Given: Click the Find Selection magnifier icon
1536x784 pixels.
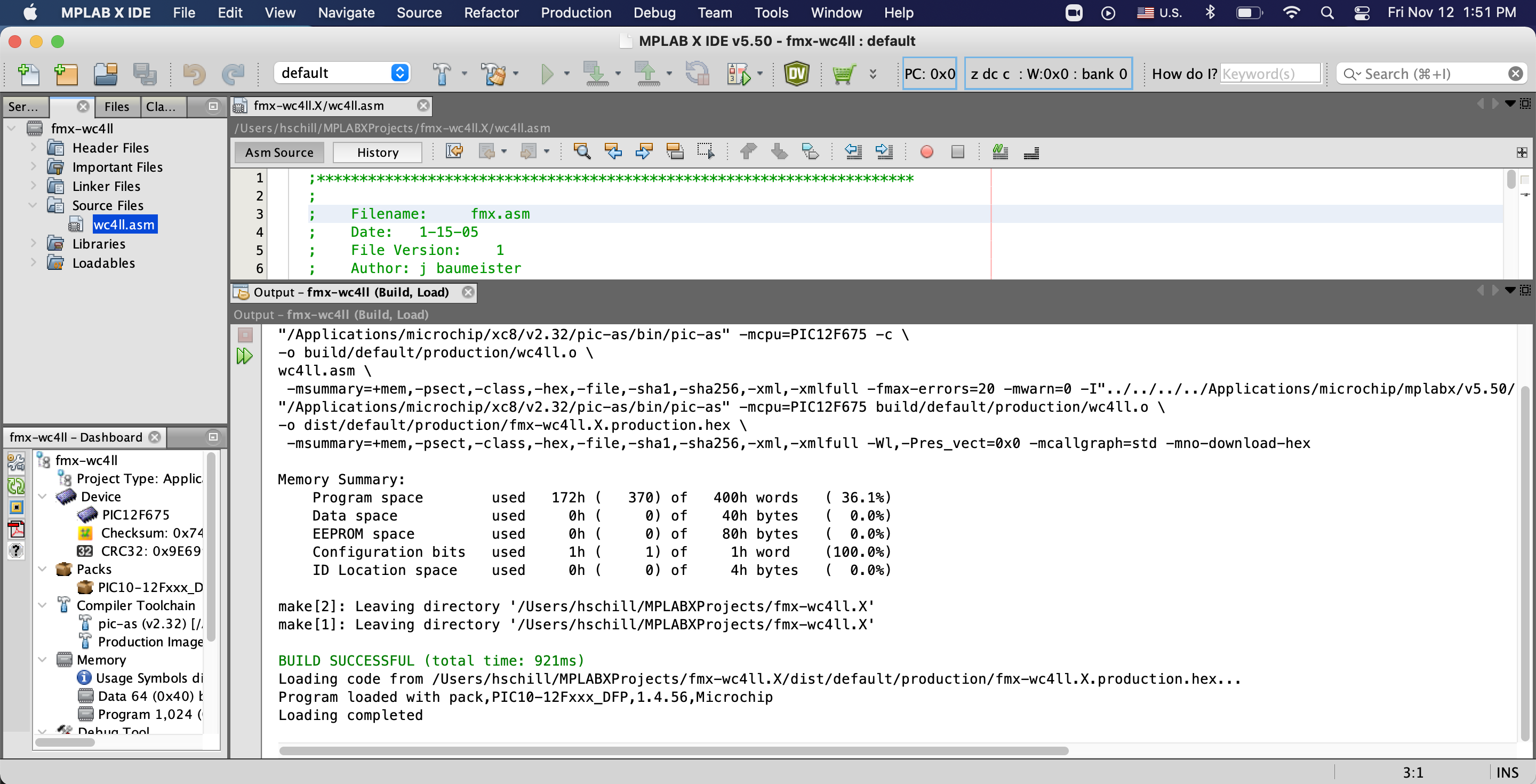Looking at the screenshot, I should 581,152.
